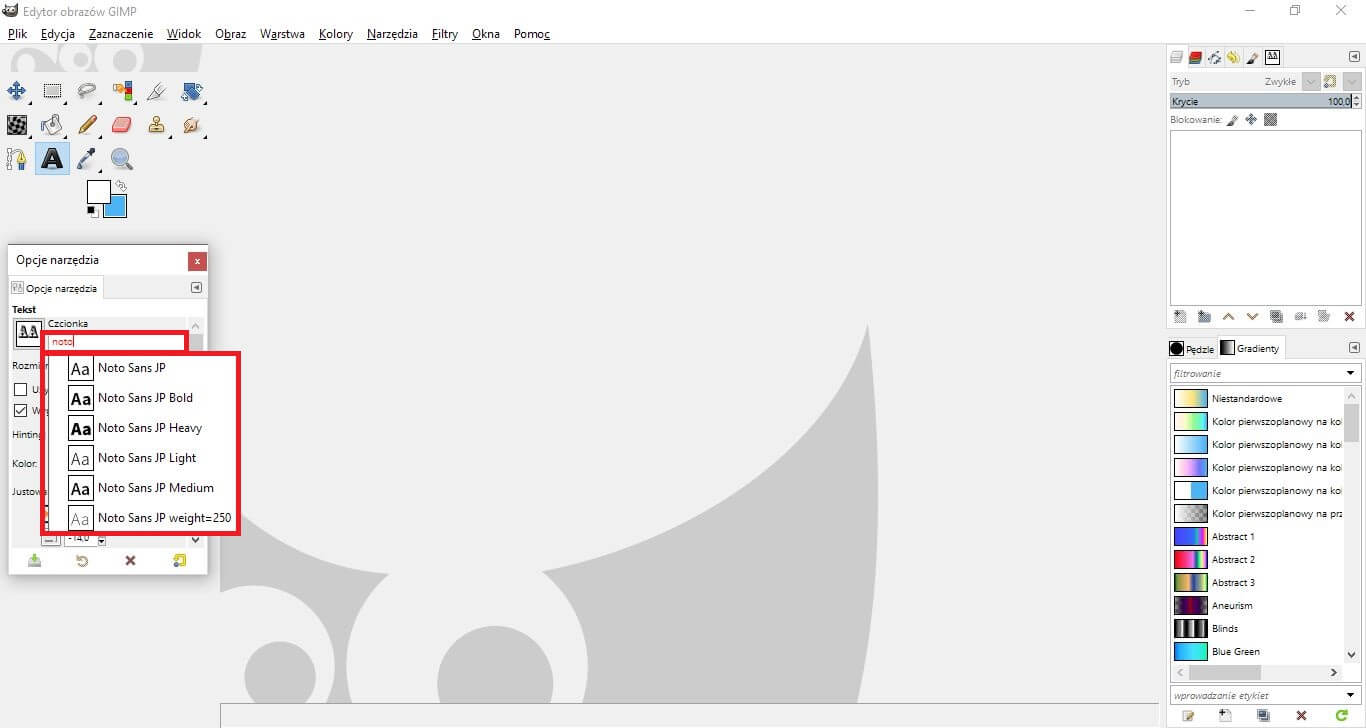Open gradients dock tab configuration menu
The height and width of the screenshot is (728, 1366).
pyautogui.click(x=1355, y=348)
